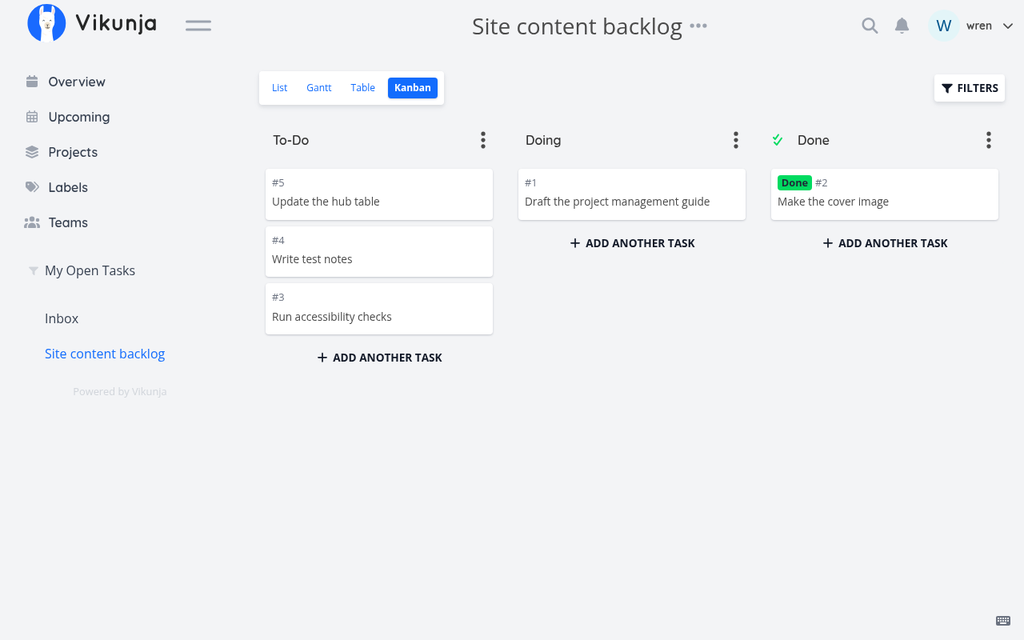Image resolution: width=1024 pixels, height=640 pixels.
Task: Click the Teams people icon
Action: coord(31,223)
